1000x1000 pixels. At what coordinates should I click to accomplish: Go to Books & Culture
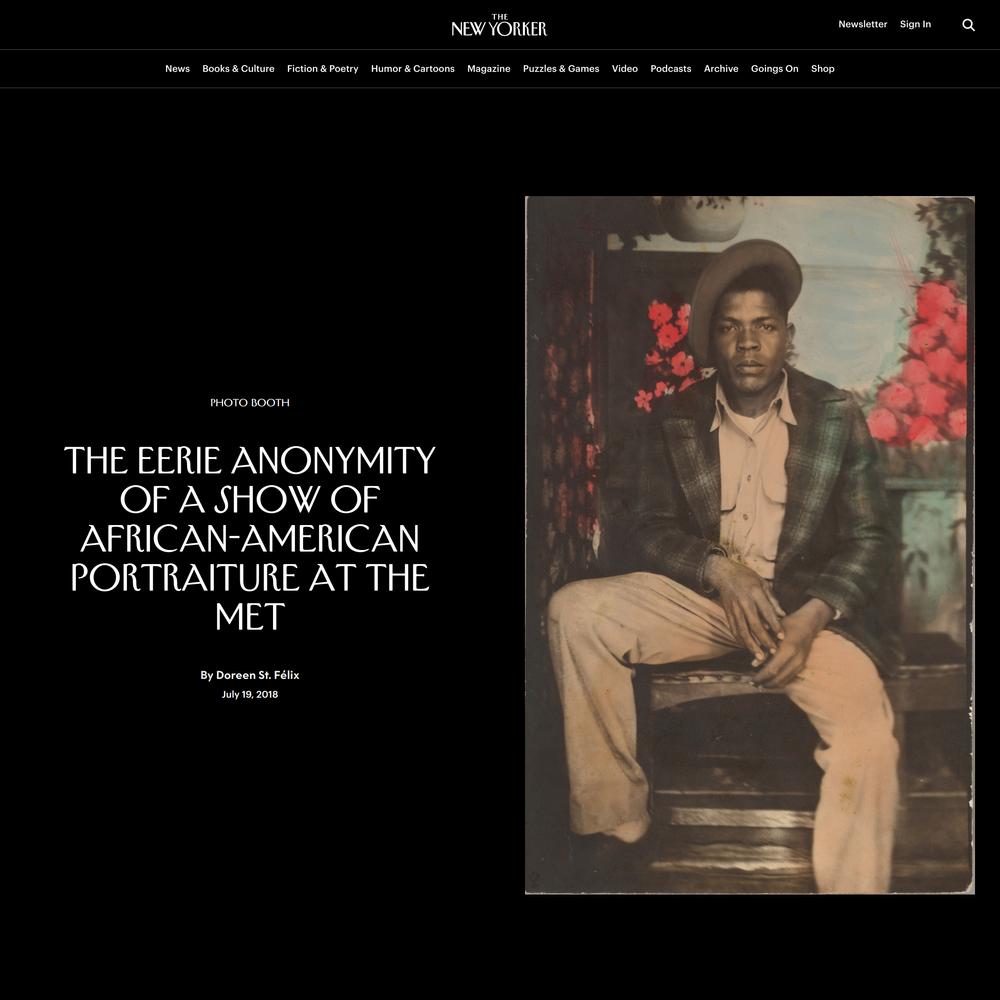click(x=239, y=69)
